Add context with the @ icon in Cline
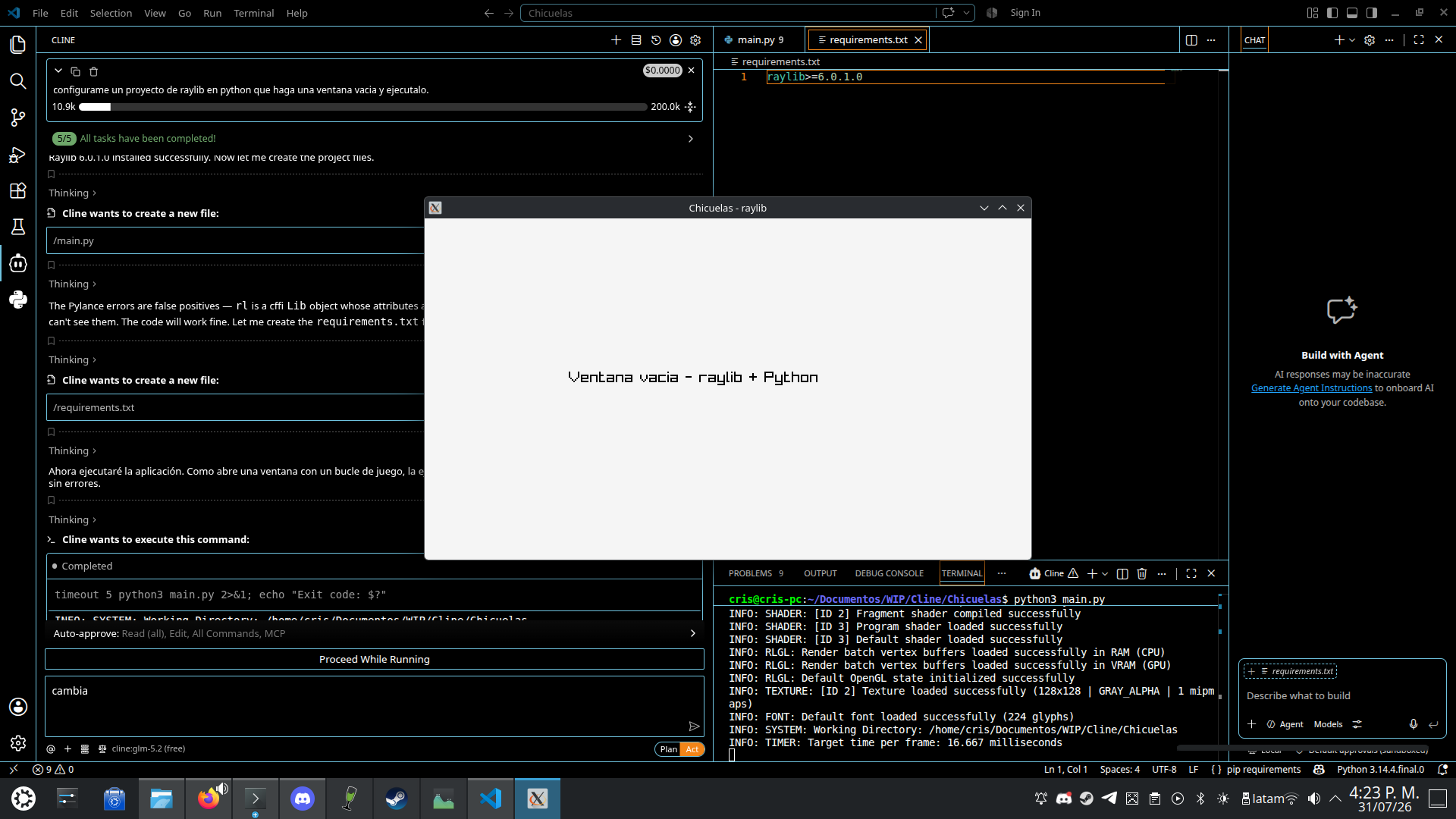The image size is (1456, 819). 51,749
